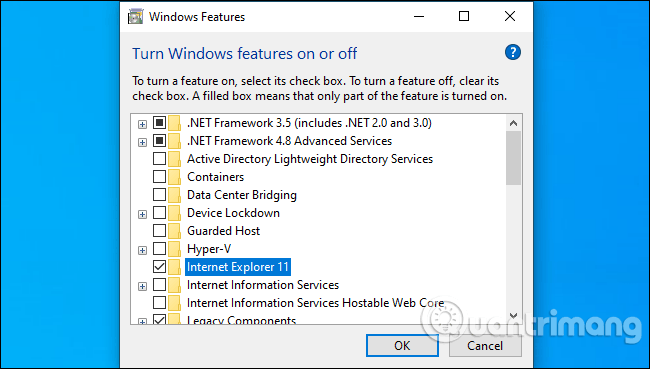Click the Cancel button
This screenshot has width=650, height=369.
click(485, 345)
